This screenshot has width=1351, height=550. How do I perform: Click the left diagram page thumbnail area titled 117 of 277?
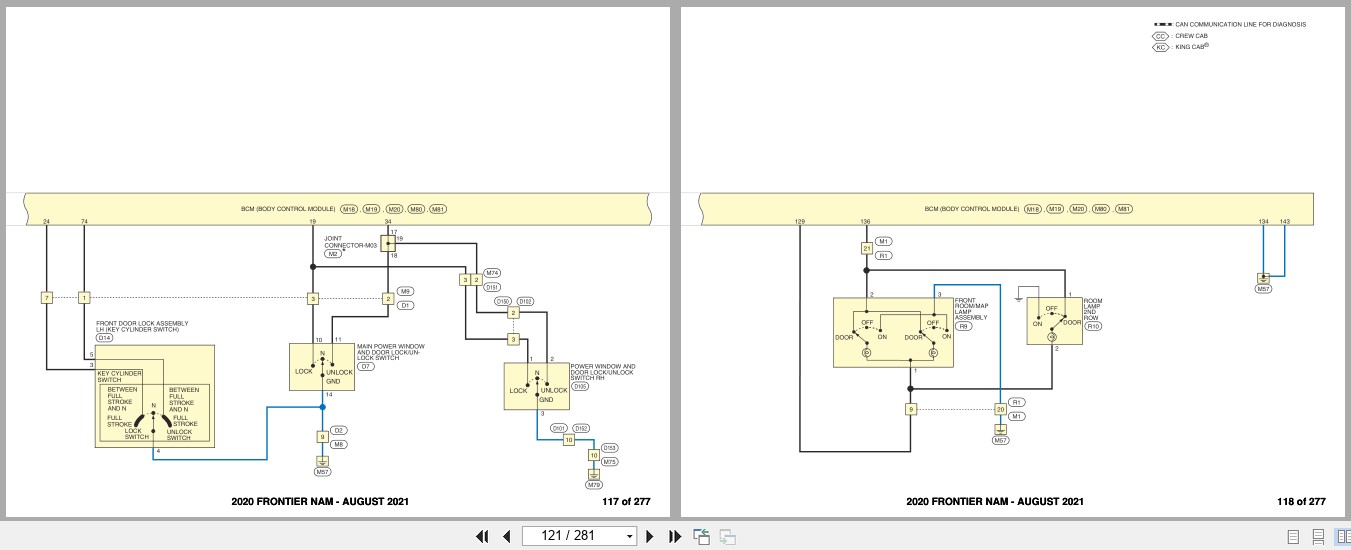tap(337, 262)
